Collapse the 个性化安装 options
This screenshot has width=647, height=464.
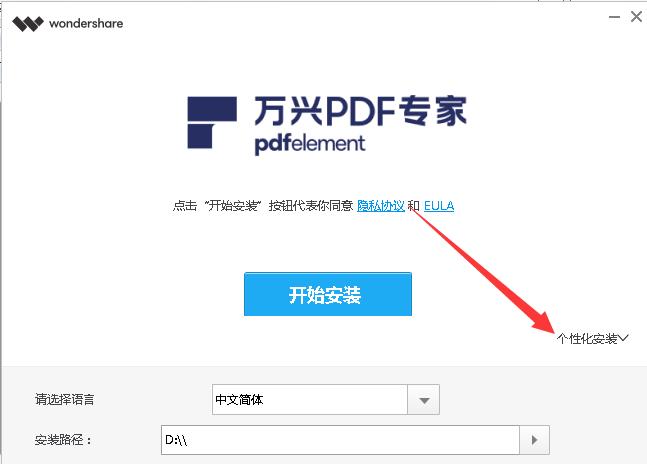[593, 339]
